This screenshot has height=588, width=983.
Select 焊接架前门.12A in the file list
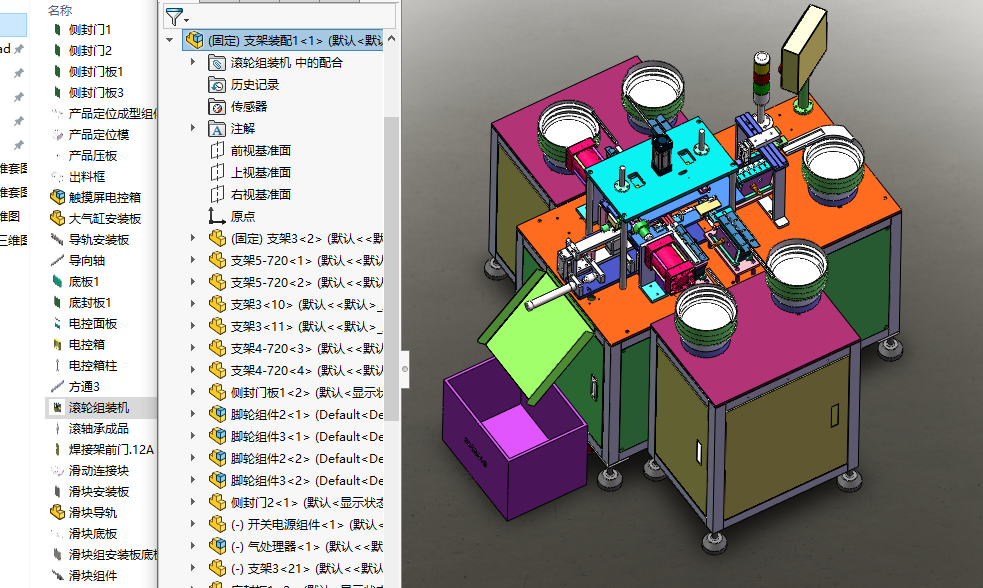[x=111, y=449]
